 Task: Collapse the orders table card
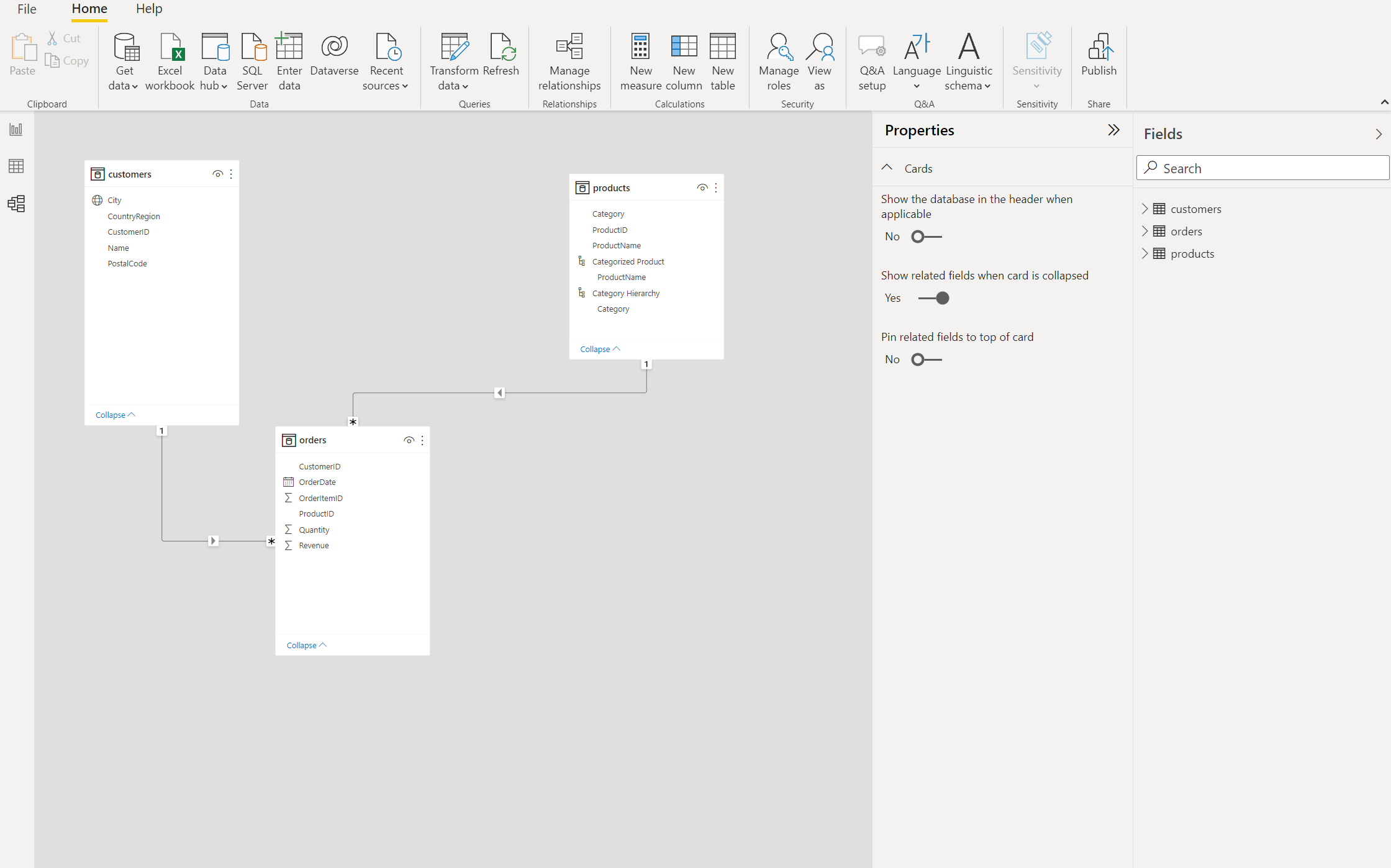coord(305,644)
